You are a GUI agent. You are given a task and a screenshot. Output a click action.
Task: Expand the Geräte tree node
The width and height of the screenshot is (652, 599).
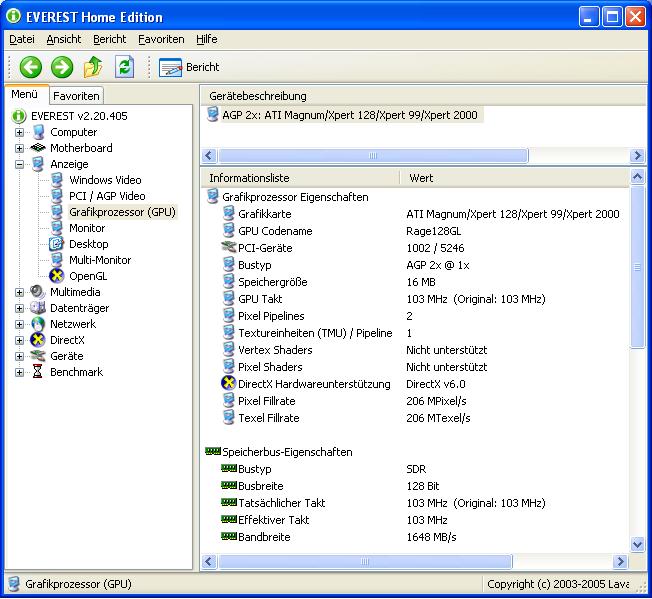pos(19,356)
